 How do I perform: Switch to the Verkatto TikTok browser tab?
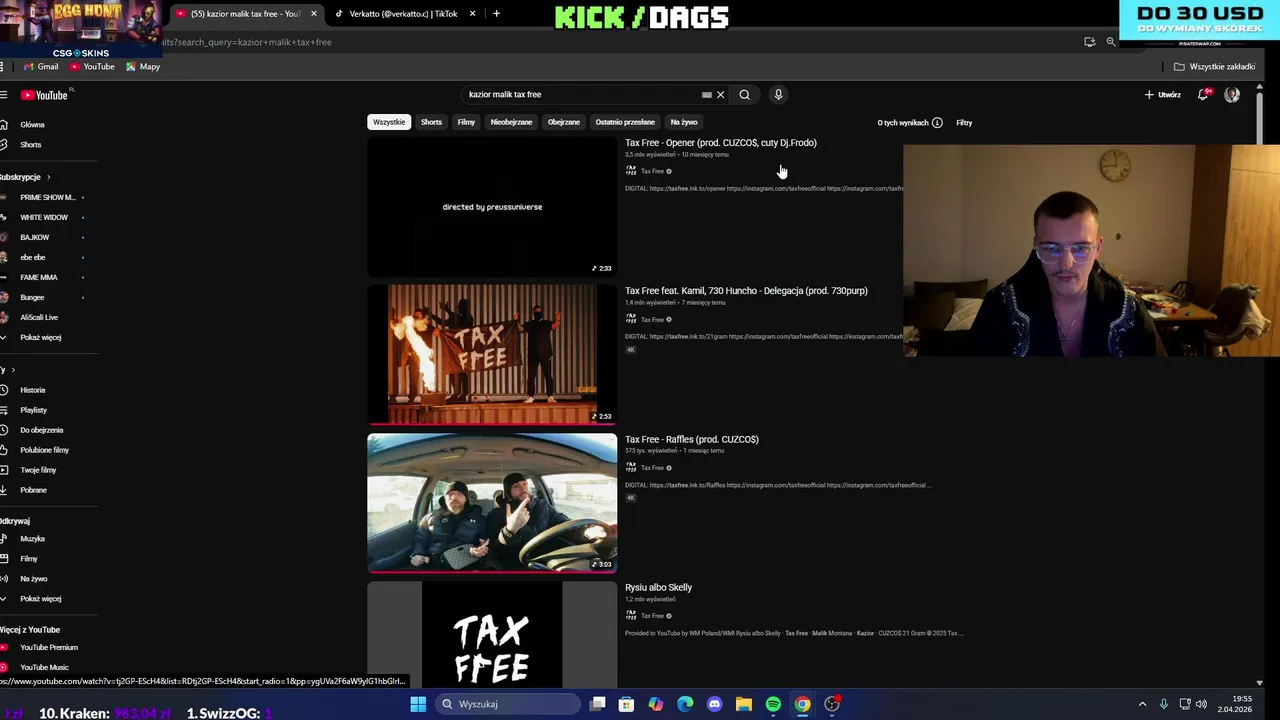point(405,14)
